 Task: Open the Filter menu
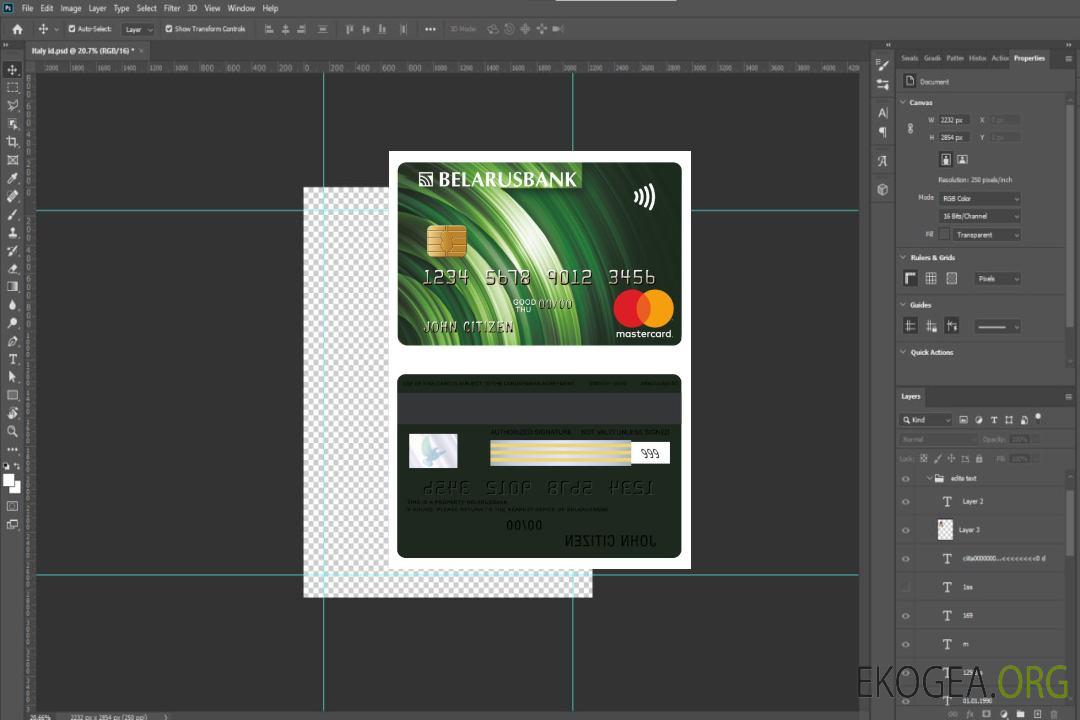click(172, 8)
